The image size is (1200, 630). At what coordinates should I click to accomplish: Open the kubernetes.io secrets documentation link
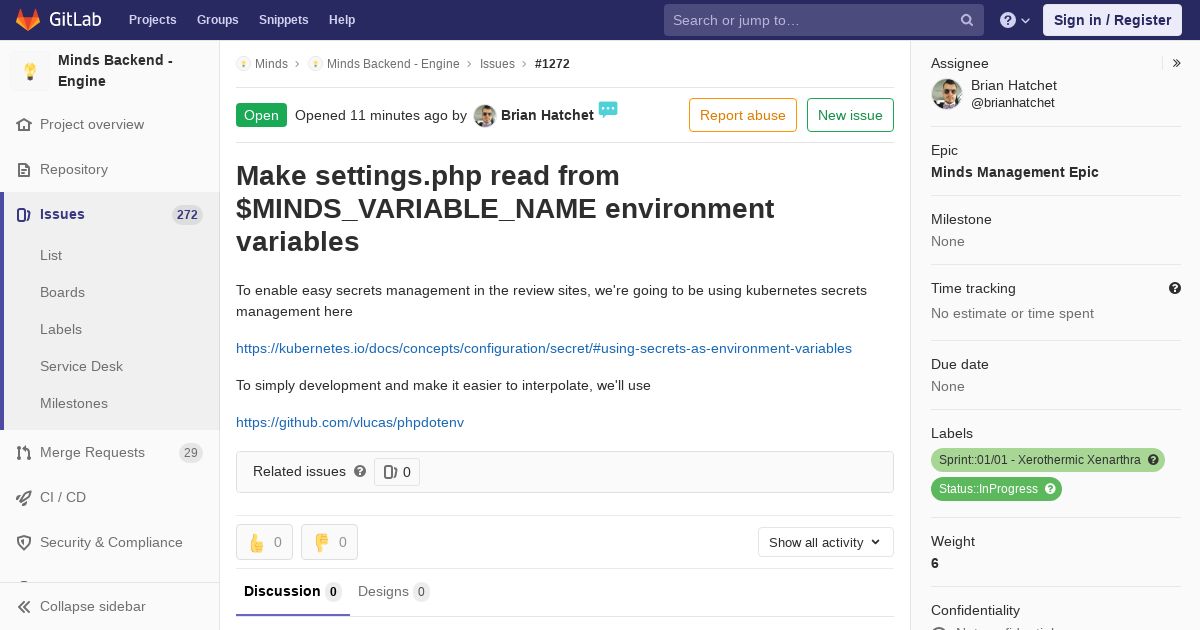(x=544, y=348)
